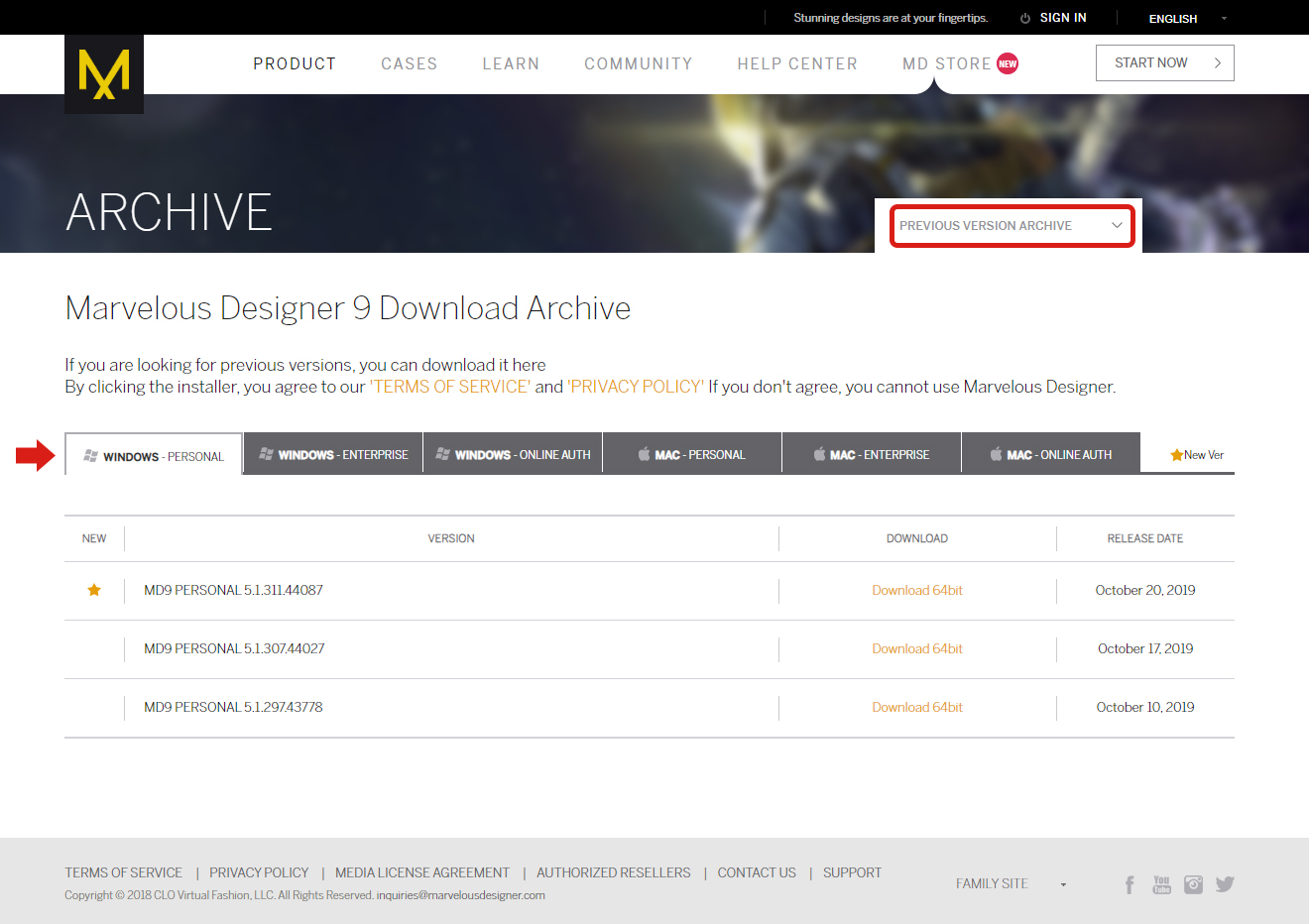This screenshot has width=1309, height=924.
Task: Click the star icon in first row
Action: 94,590
